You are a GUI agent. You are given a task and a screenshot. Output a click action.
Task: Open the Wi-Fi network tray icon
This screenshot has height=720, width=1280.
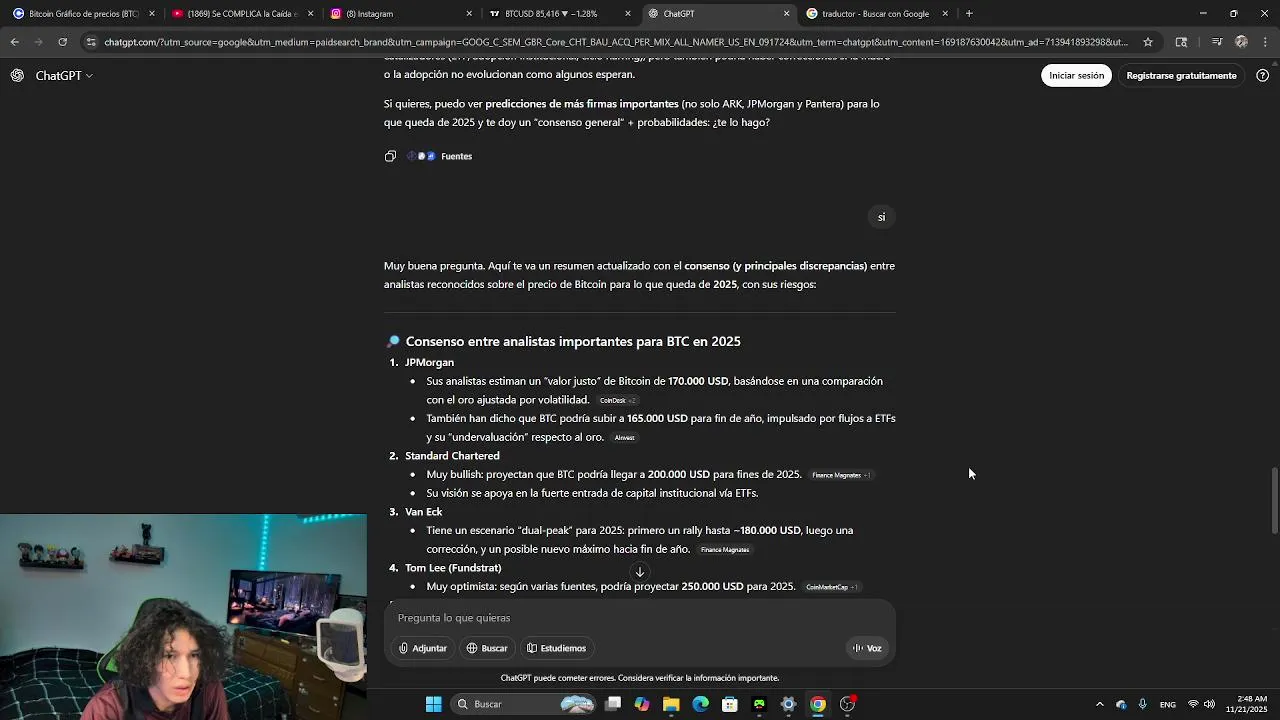(1193, 704)
